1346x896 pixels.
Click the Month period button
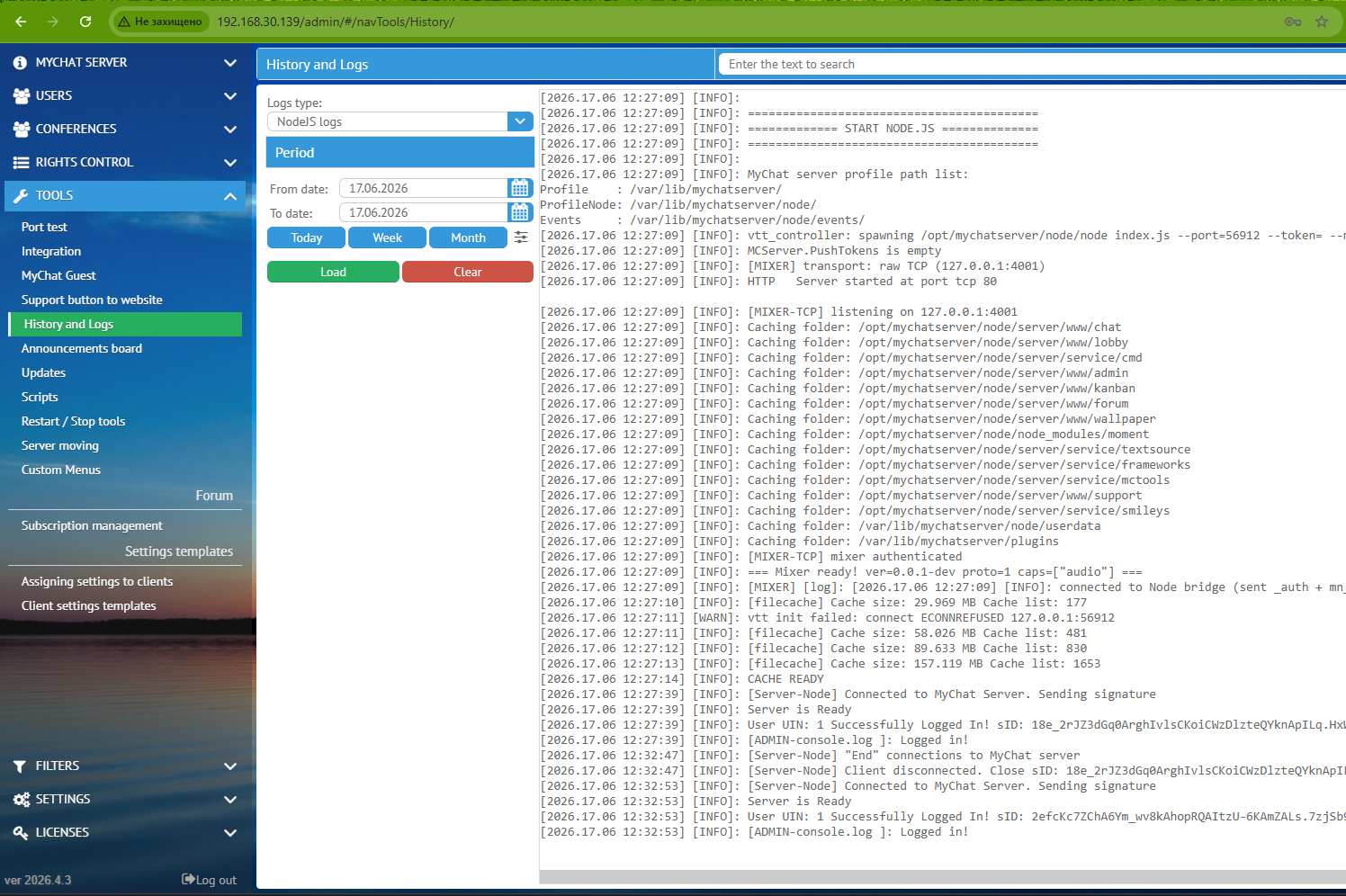pyautogui.click(x=468, y=237)
